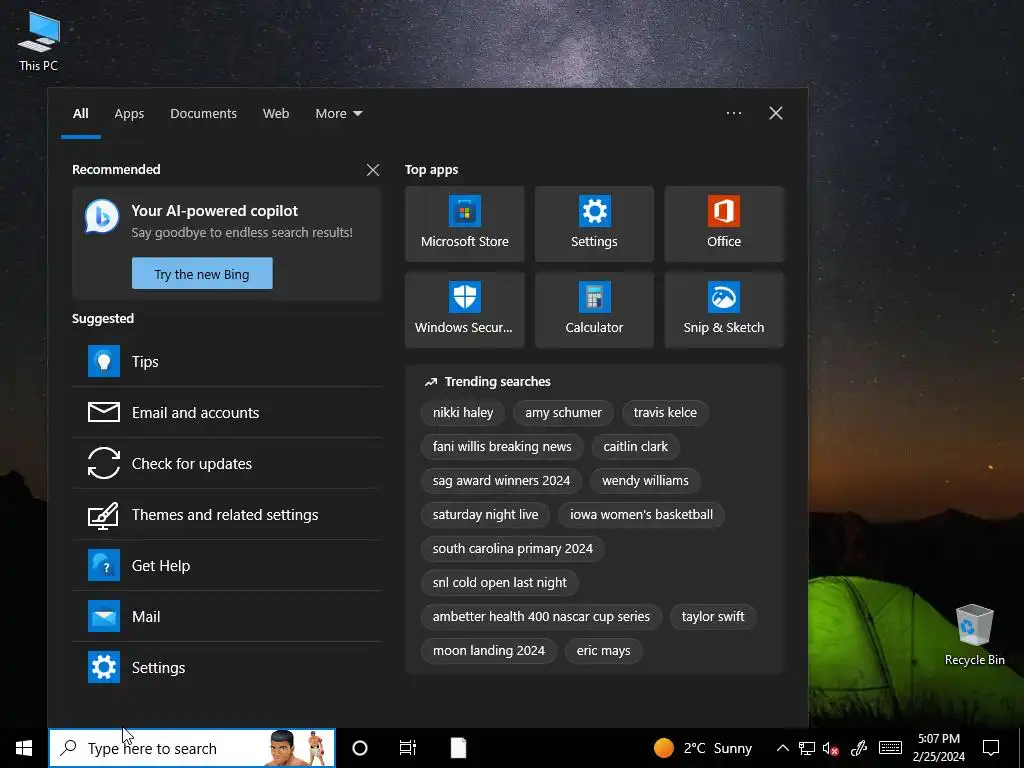Select snl cold open last night

500,583
